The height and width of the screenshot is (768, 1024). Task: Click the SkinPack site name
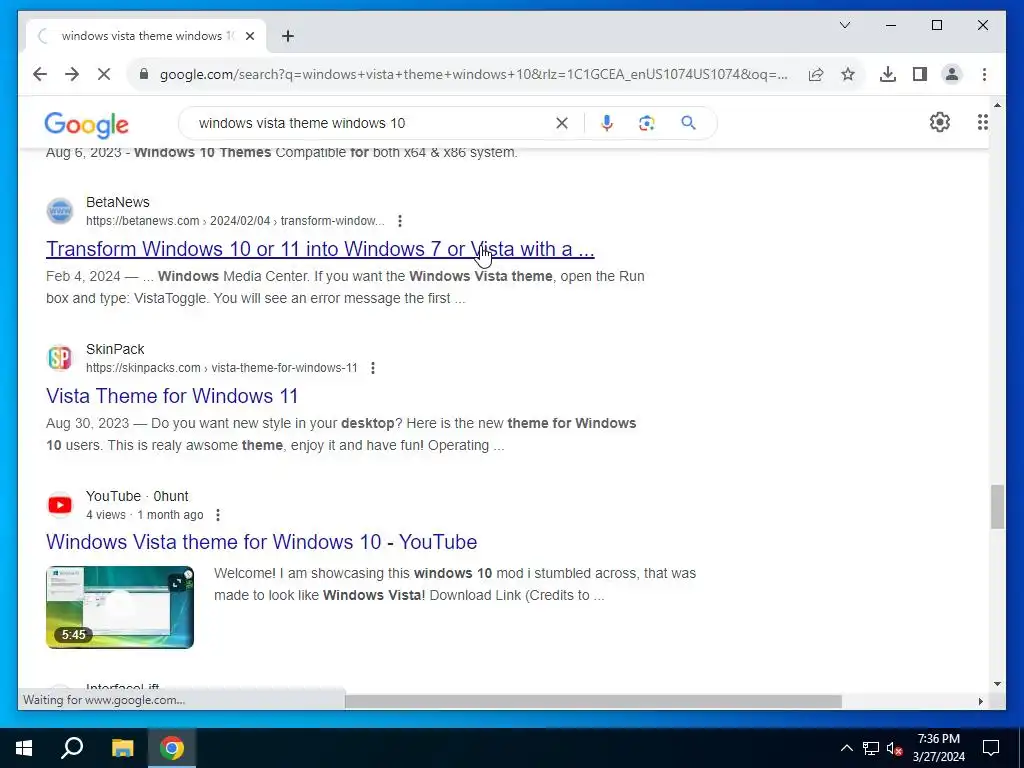click(115, 349)
